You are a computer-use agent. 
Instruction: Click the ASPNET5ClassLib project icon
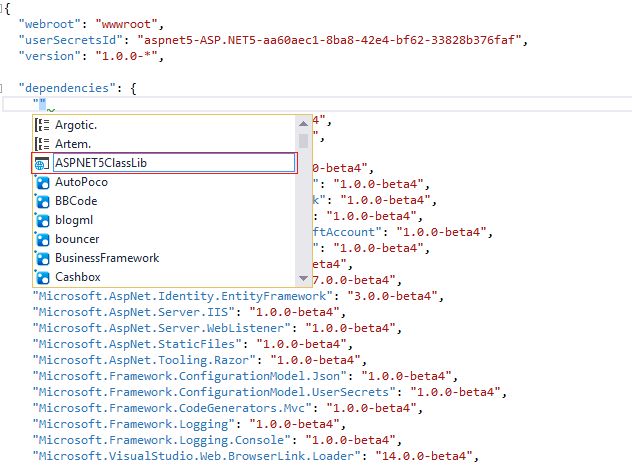(42, 163)
